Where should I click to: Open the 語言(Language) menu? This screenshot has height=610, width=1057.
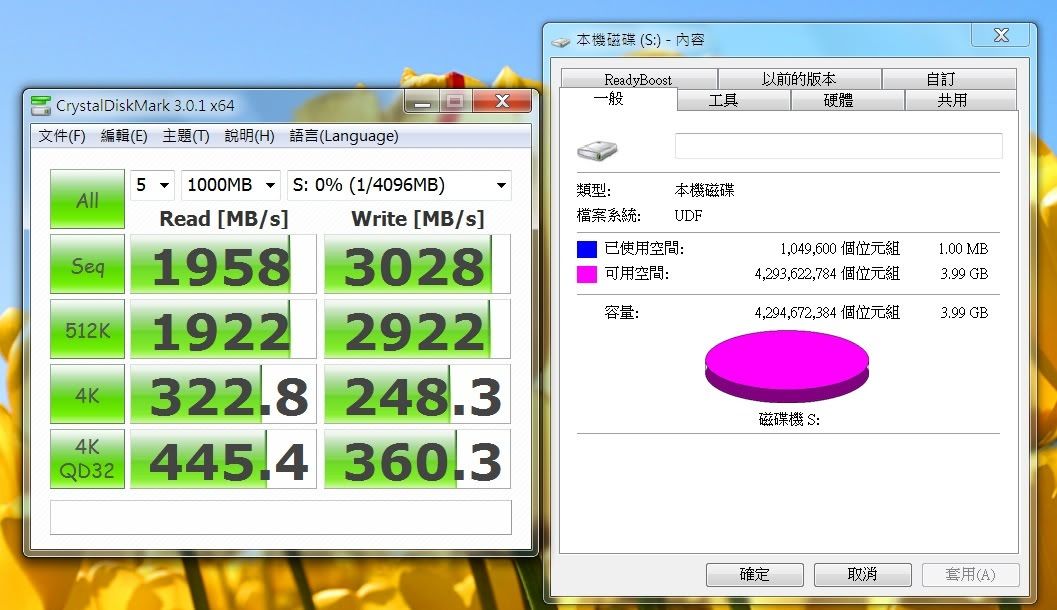(344, 136)
